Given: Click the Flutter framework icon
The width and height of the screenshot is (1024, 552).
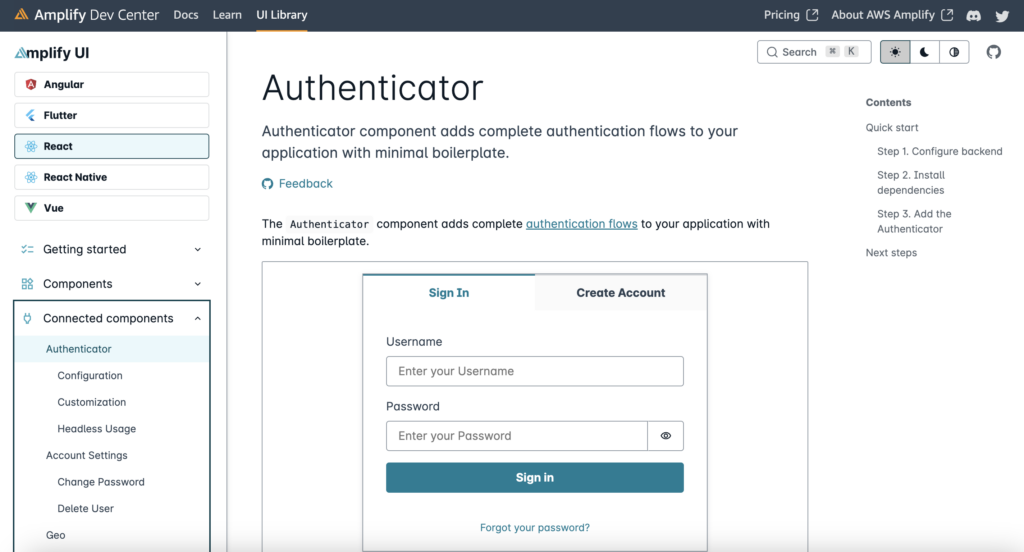Looking at the screenshot, I should tap(31, 115).
